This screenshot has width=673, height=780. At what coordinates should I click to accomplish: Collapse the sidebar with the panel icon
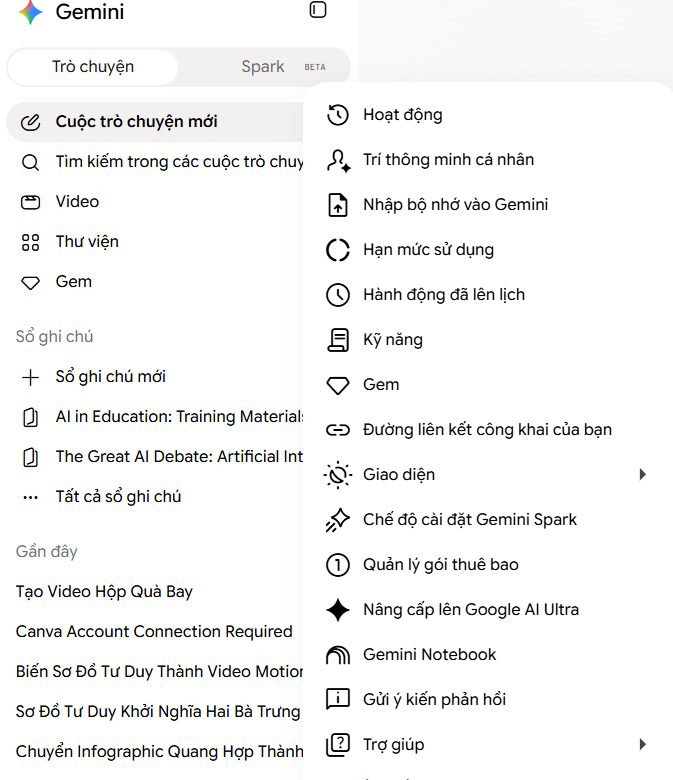pos(318,10)
